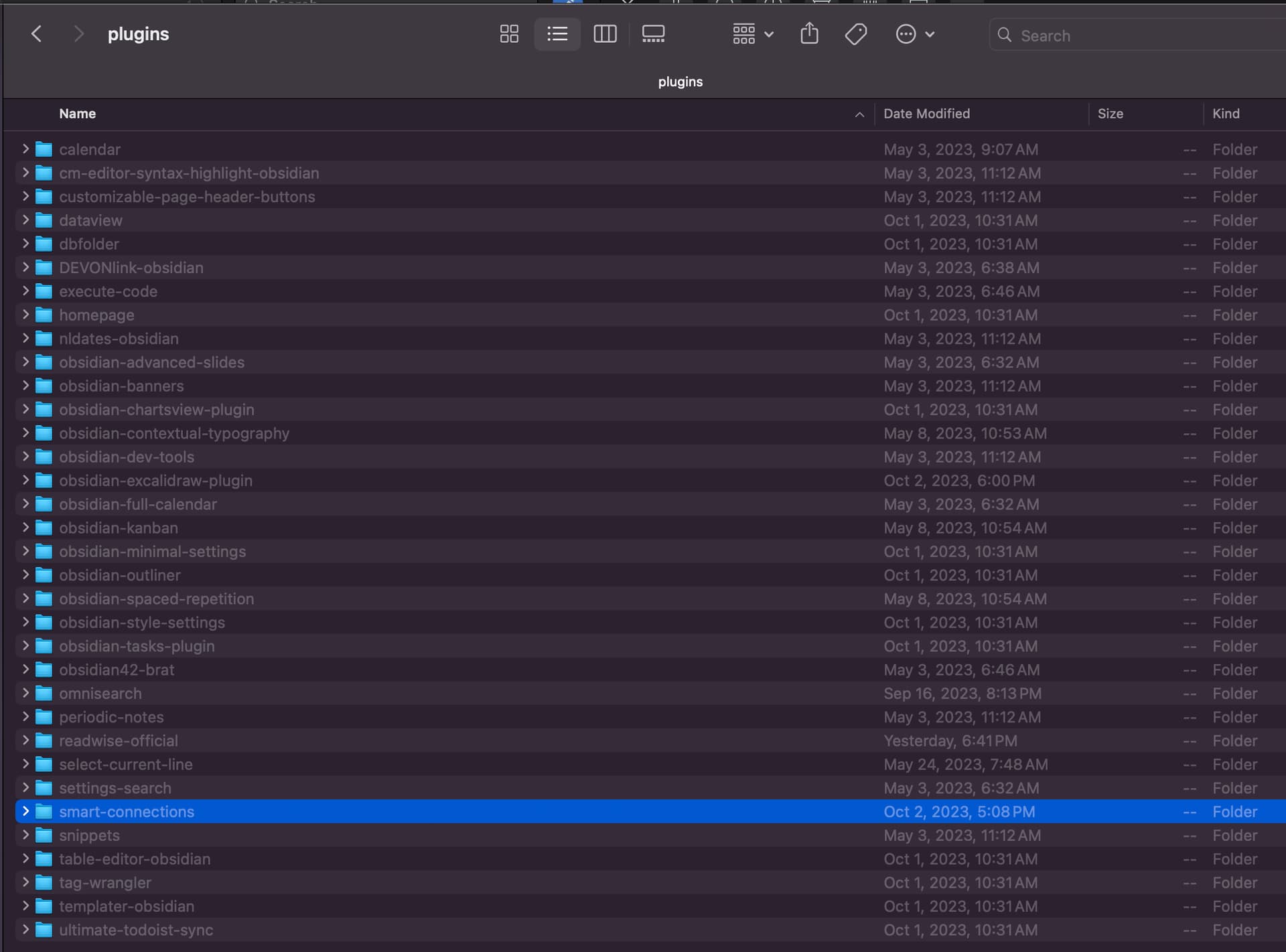
Task: Expand the homepage folder
Action: pos(25,314)
